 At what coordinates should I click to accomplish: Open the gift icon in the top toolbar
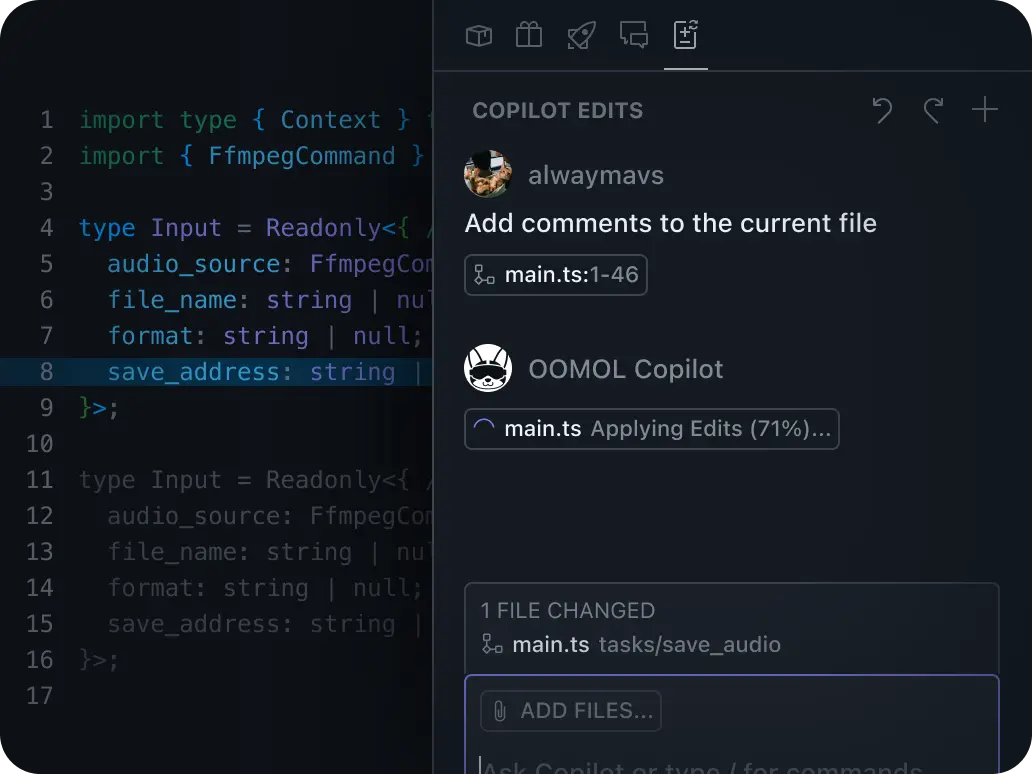[x=529, y=35]
